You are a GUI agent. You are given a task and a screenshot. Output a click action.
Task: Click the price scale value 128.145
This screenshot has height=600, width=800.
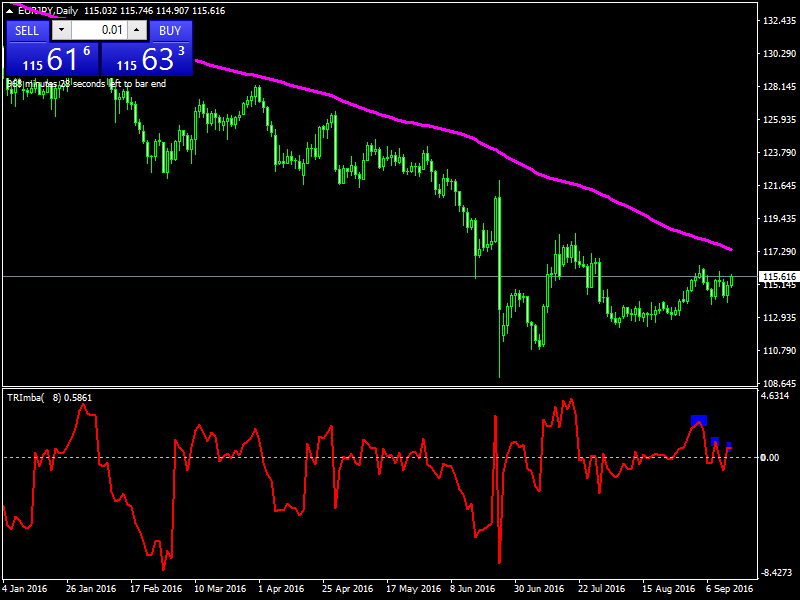click(x=779, y=87)
